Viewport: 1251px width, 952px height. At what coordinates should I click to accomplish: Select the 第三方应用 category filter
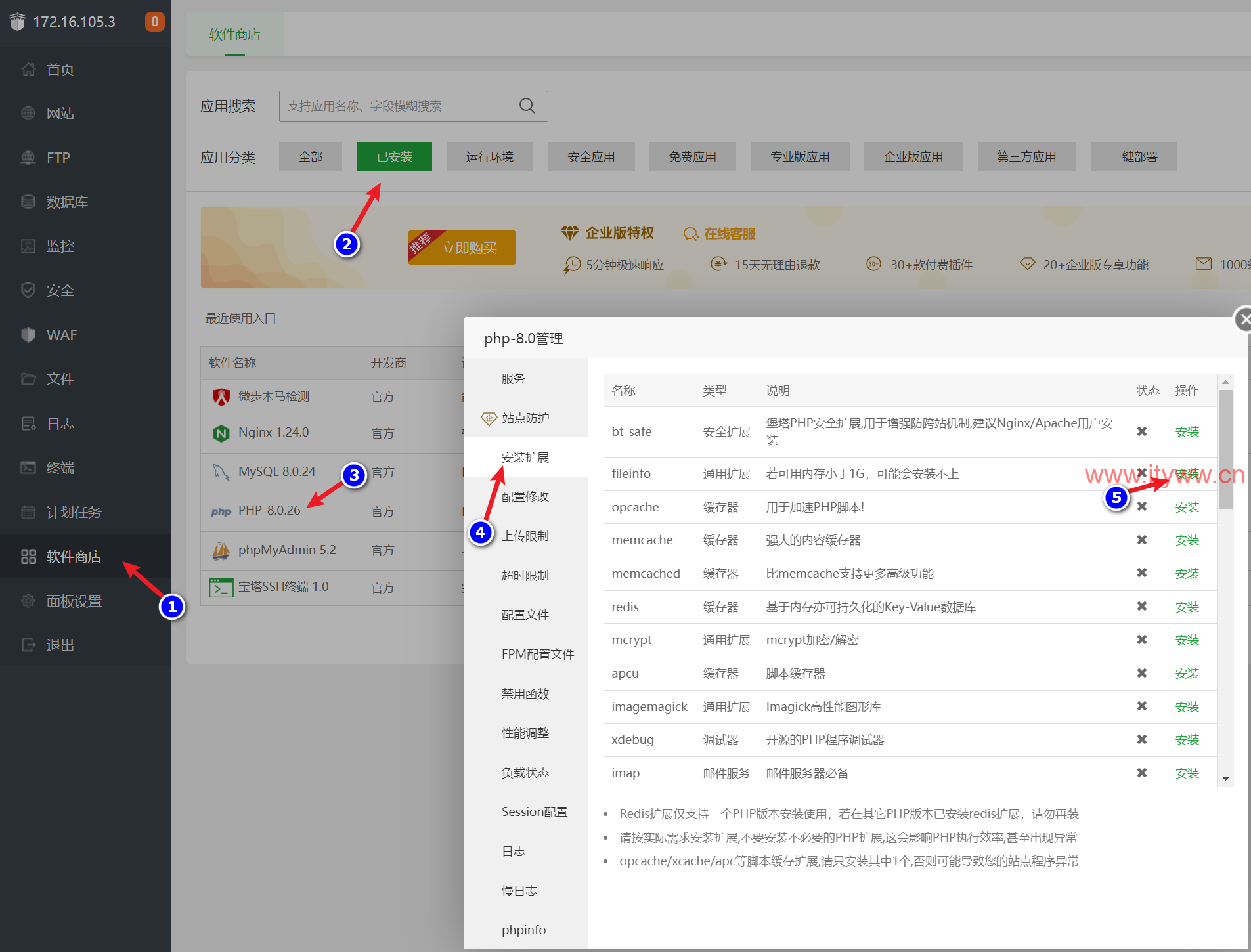coord(1027,157)
